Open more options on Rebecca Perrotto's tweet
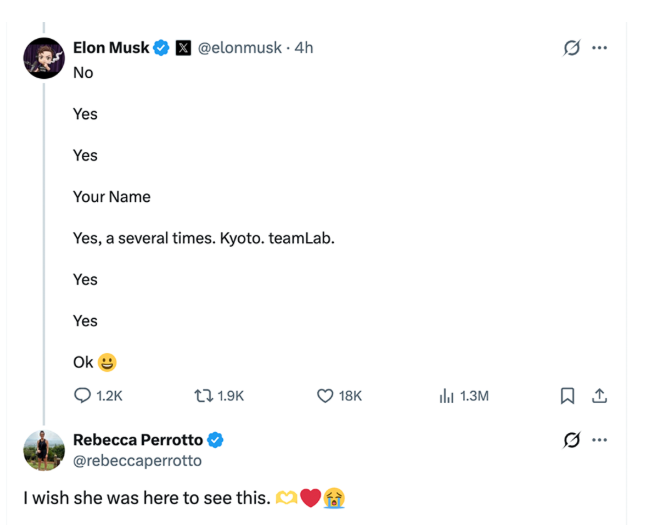The width and height of the screenshot is (650, 525). tap(600, 440)
